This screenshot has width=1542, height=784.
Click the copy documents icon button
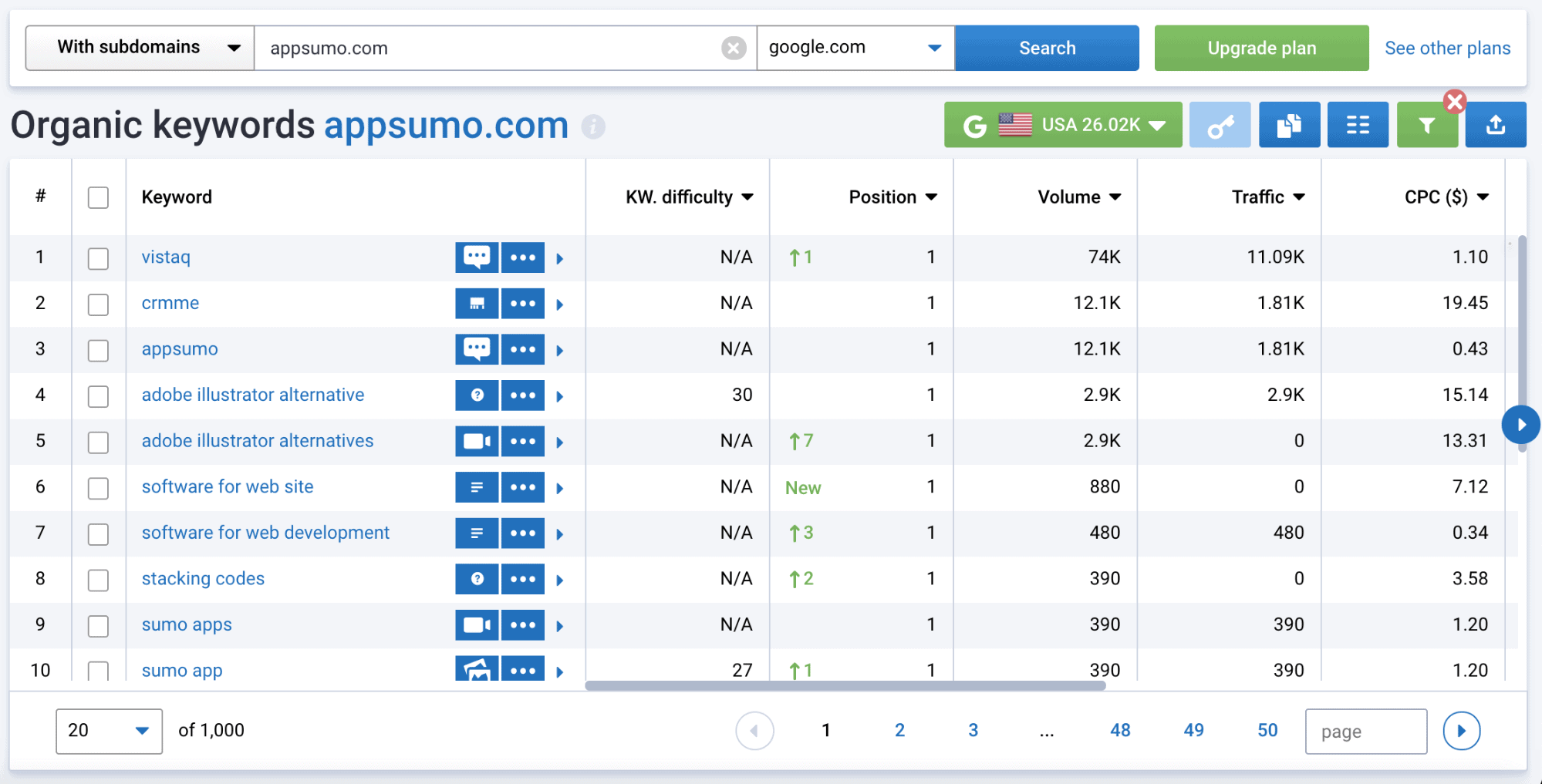(1289, 125)
